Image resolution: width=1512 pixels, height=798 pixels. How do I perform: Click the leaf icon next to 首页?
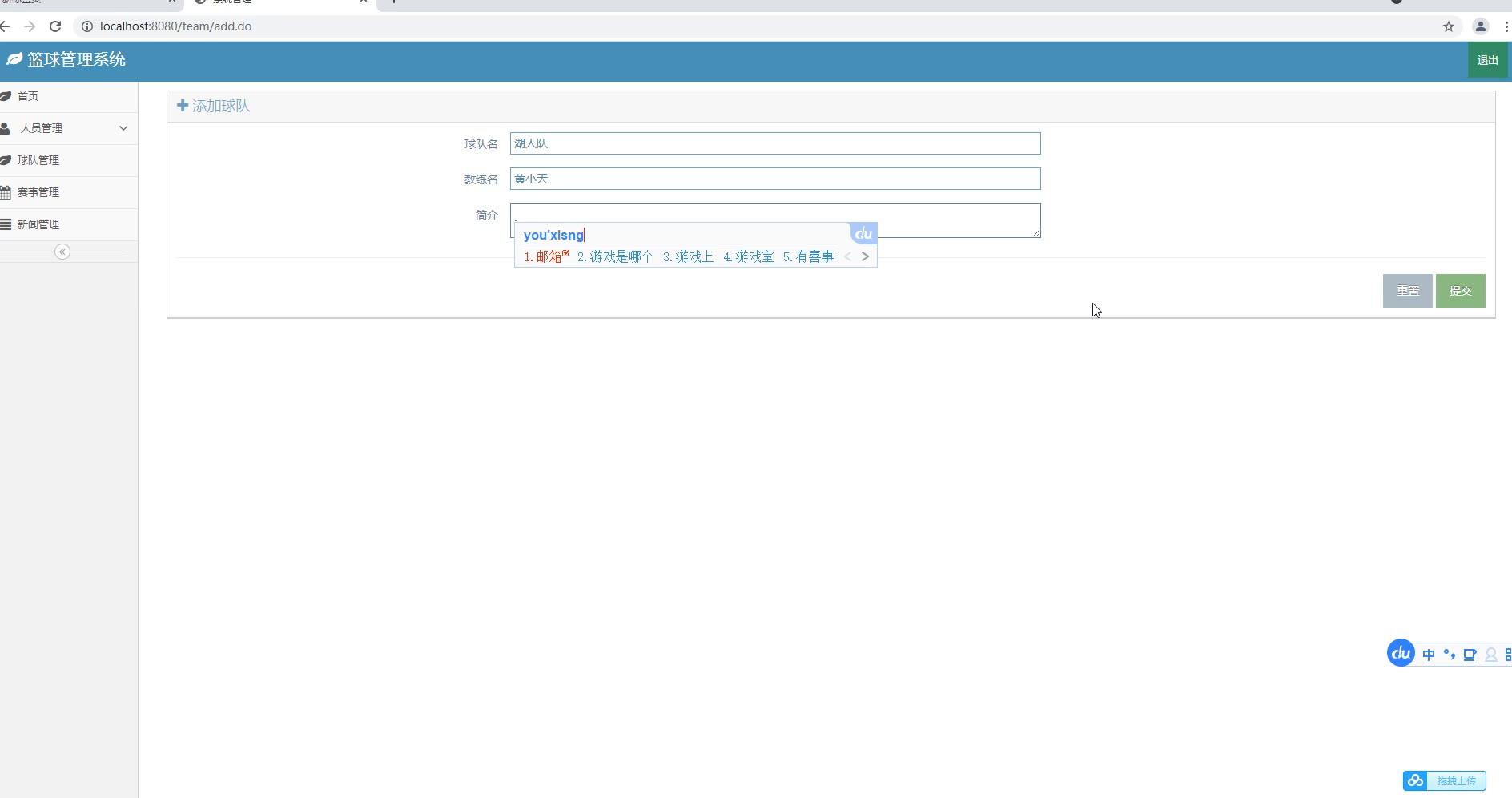[x=6, y=96]
